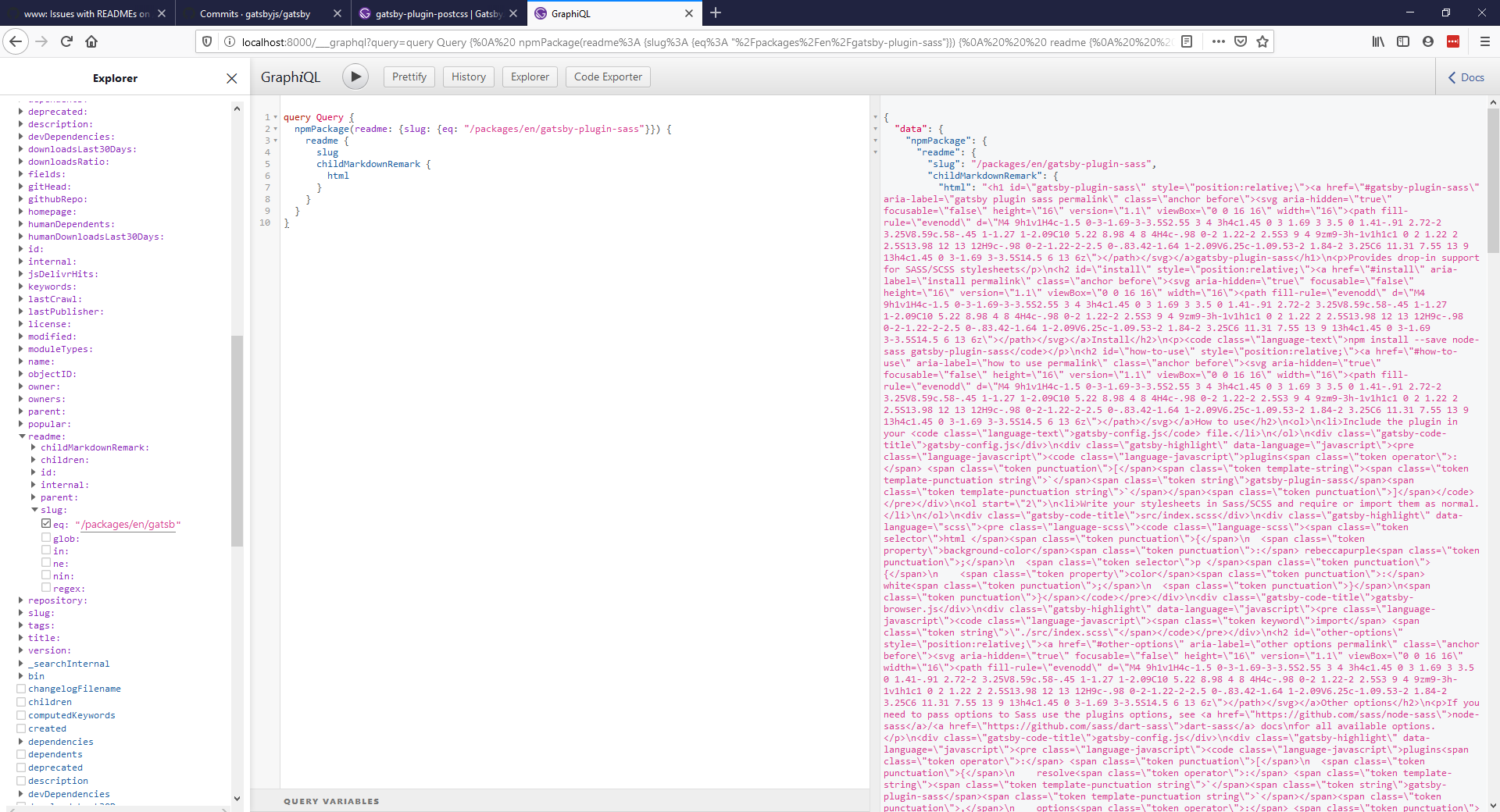Image resolution: width=1500 pixels, height=812 pixels.
Task: Open the Code Exporter
Action: (x=608, y=77)
